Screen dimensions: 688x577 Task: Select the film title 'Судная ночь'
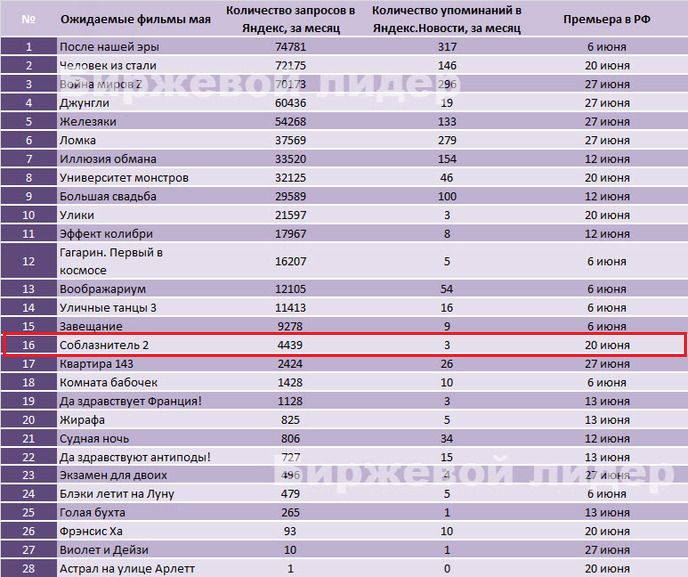pos(94,439)
